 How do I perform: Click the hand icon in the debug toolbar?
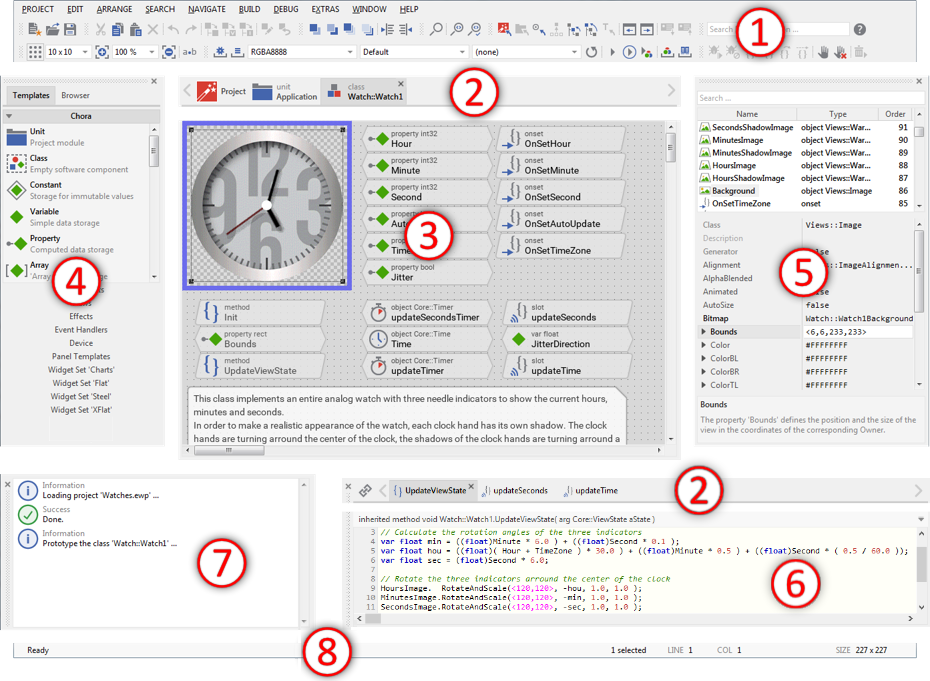tap(823, 52)
